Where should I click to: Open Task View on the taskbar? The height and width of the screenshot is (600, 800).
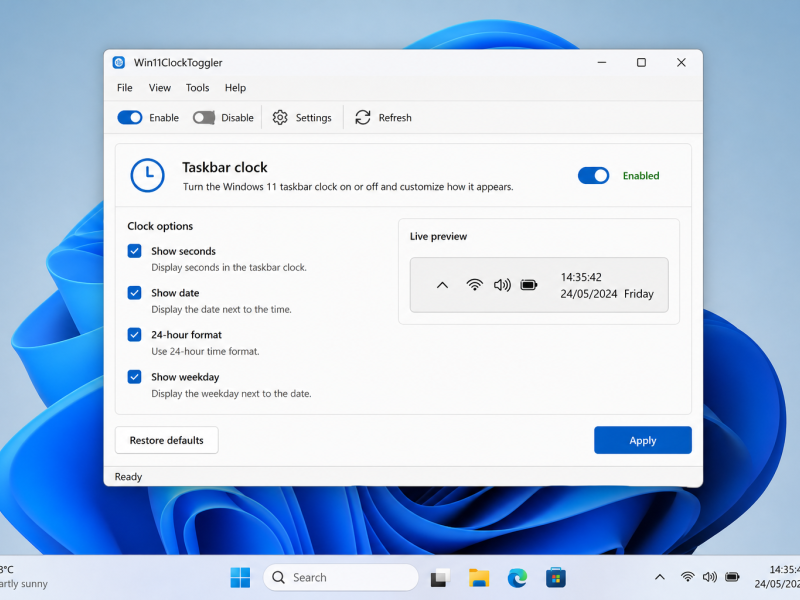point(440,578)
